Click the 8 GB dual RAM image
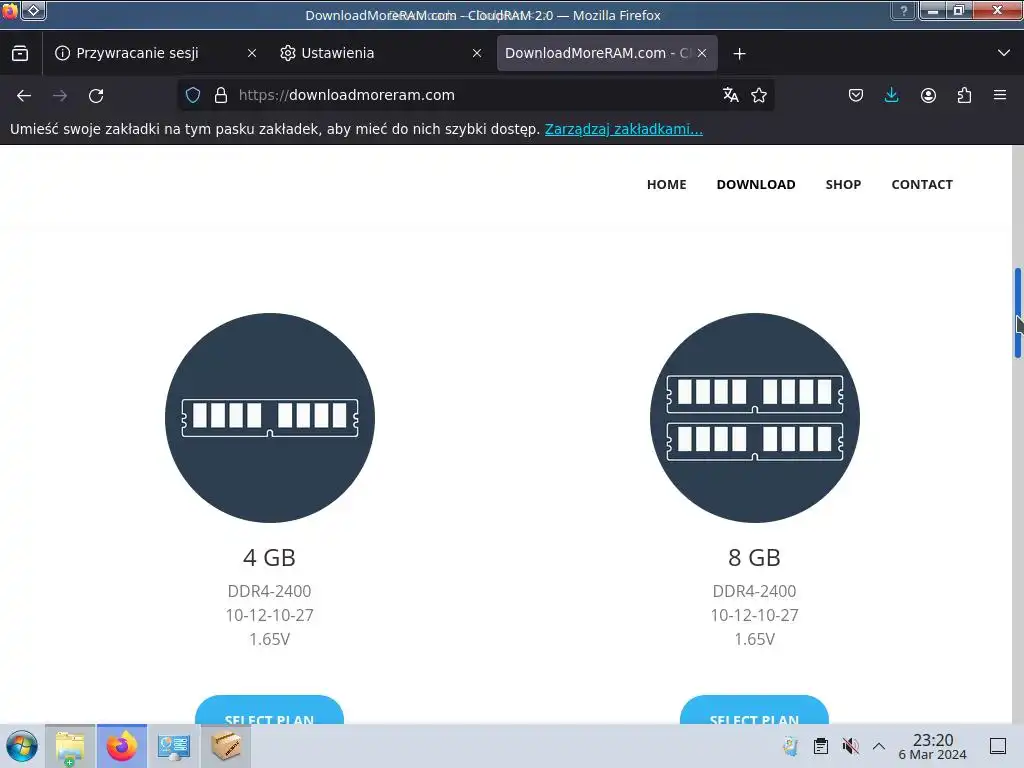The height and width of the screenshot is (768, 1024). click(x=754, y=418)
